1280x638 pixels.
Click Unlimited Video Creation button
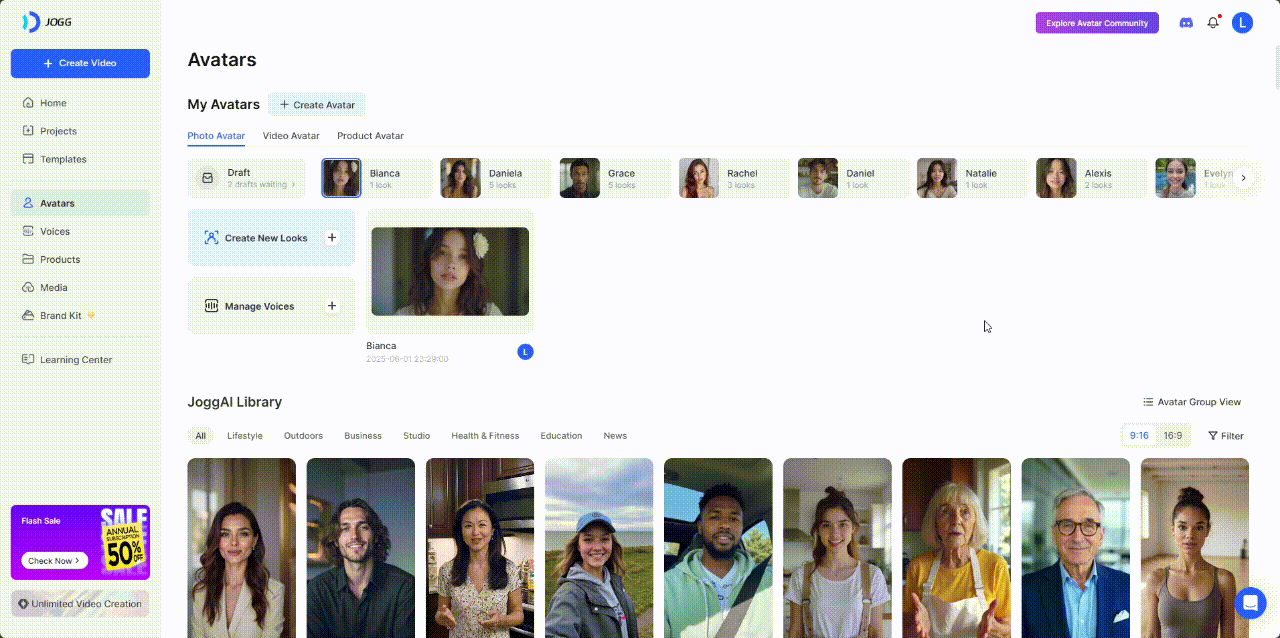point(80,604)
